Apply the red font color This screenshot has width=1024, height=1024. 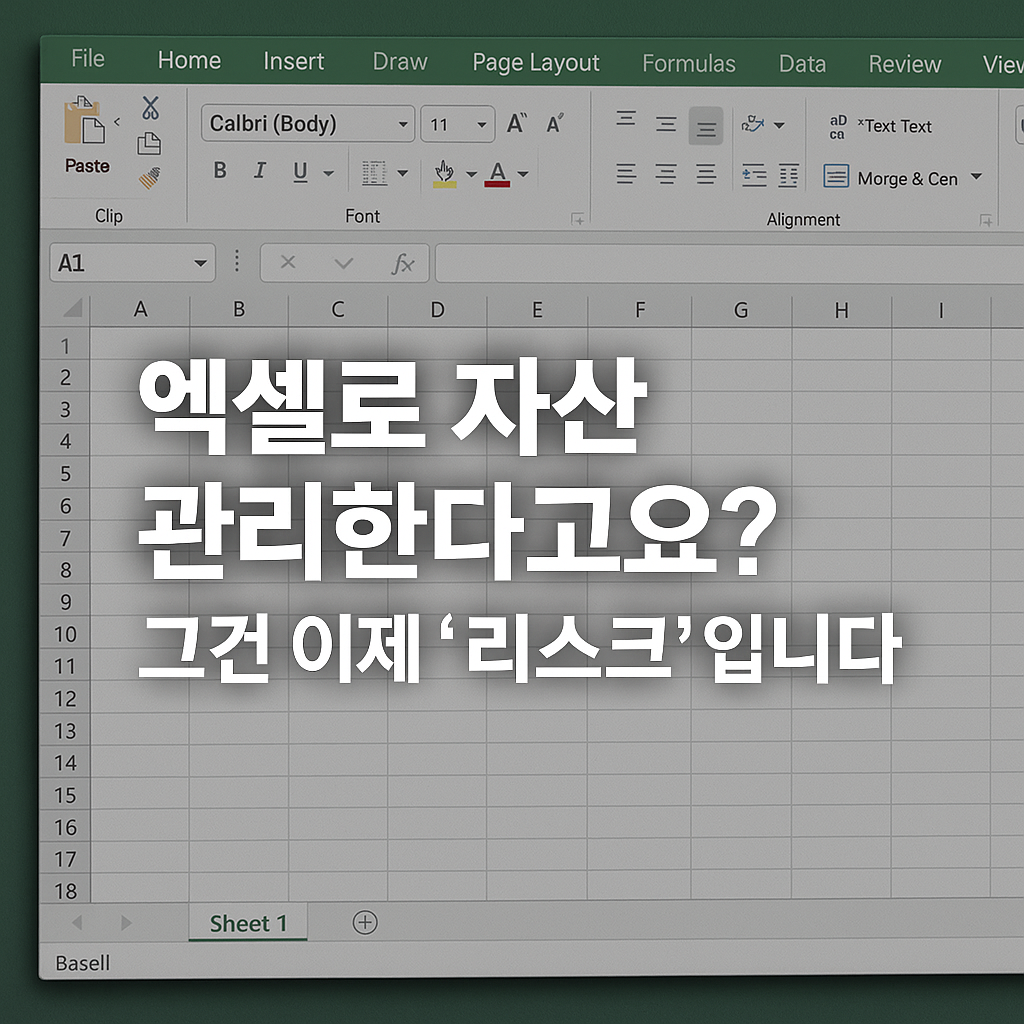498,174
